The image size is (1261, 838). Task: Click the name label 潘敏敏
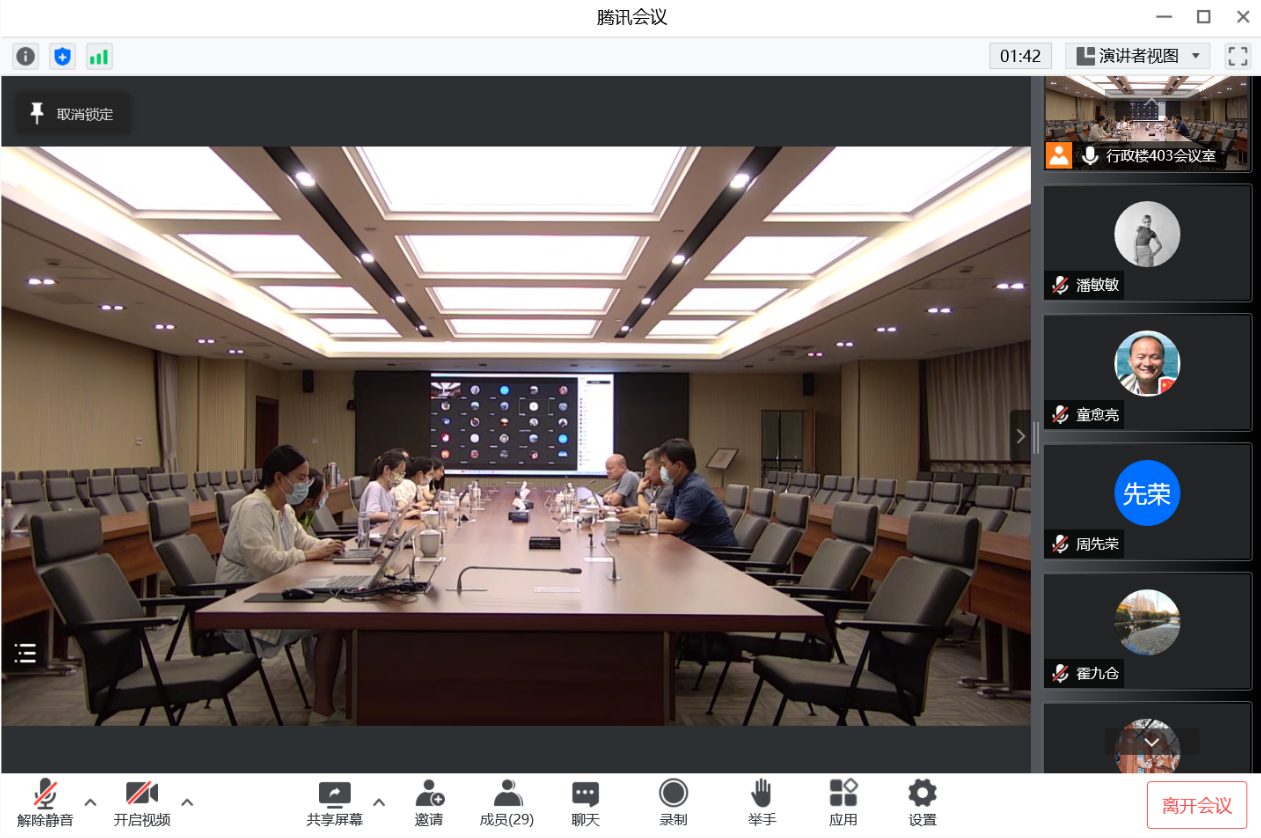1097,286
